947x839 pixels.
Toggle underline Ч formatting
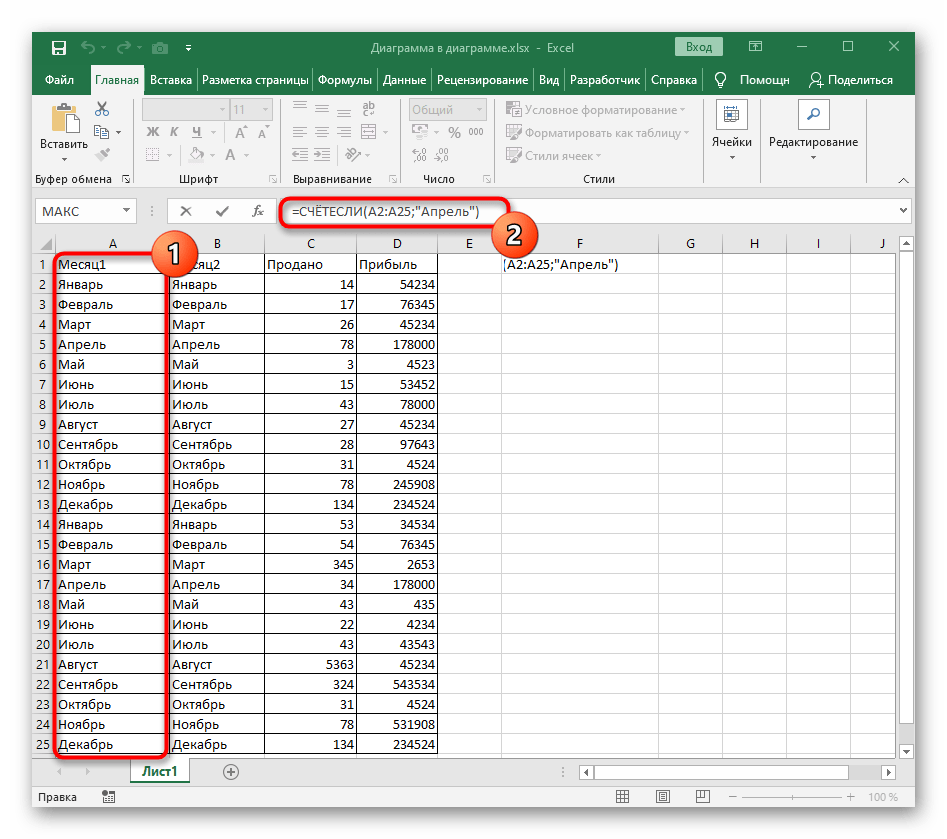[196, 132]
